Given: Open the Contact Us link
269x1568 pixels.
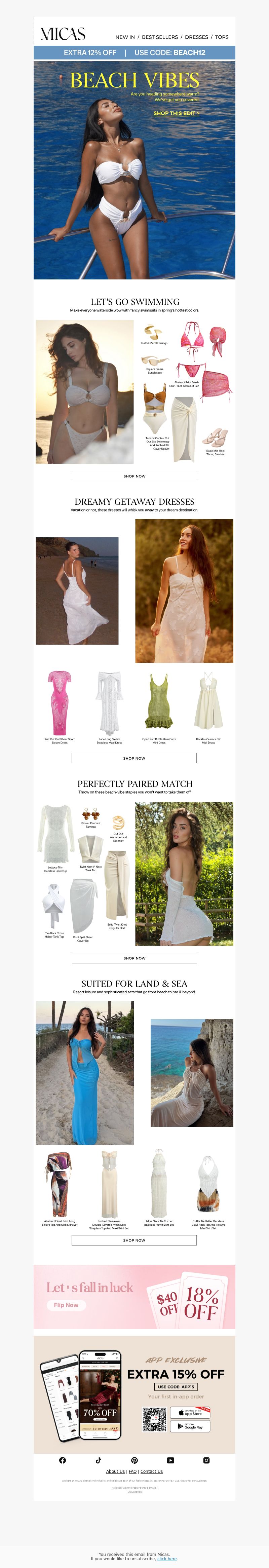Looking at the screenshot, I should click(152, 1470).
